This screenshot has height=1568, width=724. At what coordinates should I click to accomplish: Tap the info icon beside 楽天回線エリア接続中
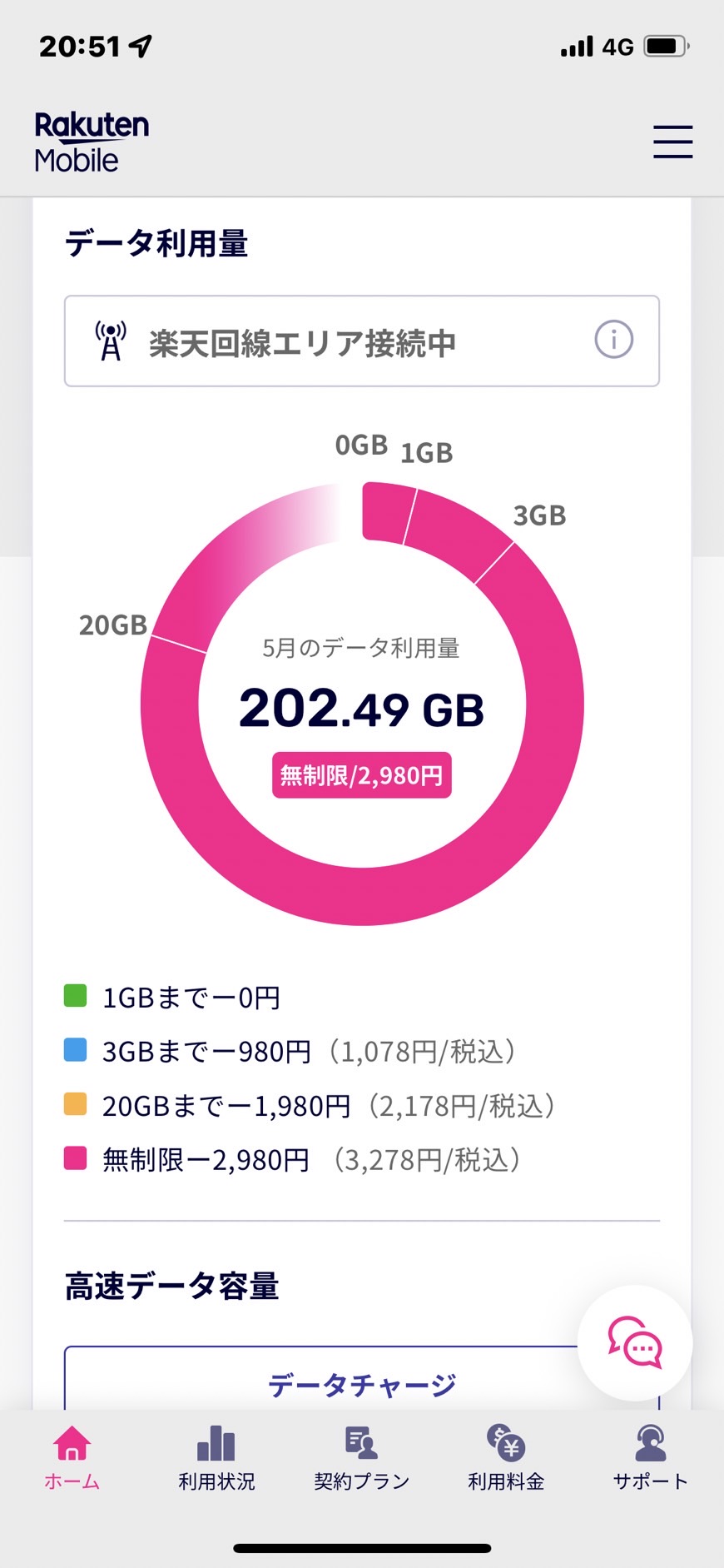(x=613, y=340)
